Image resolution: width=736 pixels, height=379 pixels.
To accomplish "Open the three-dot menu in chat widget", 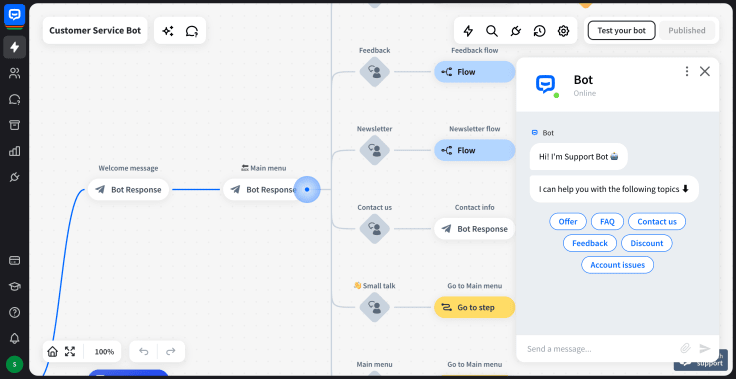I will click(x=687, y=71).
